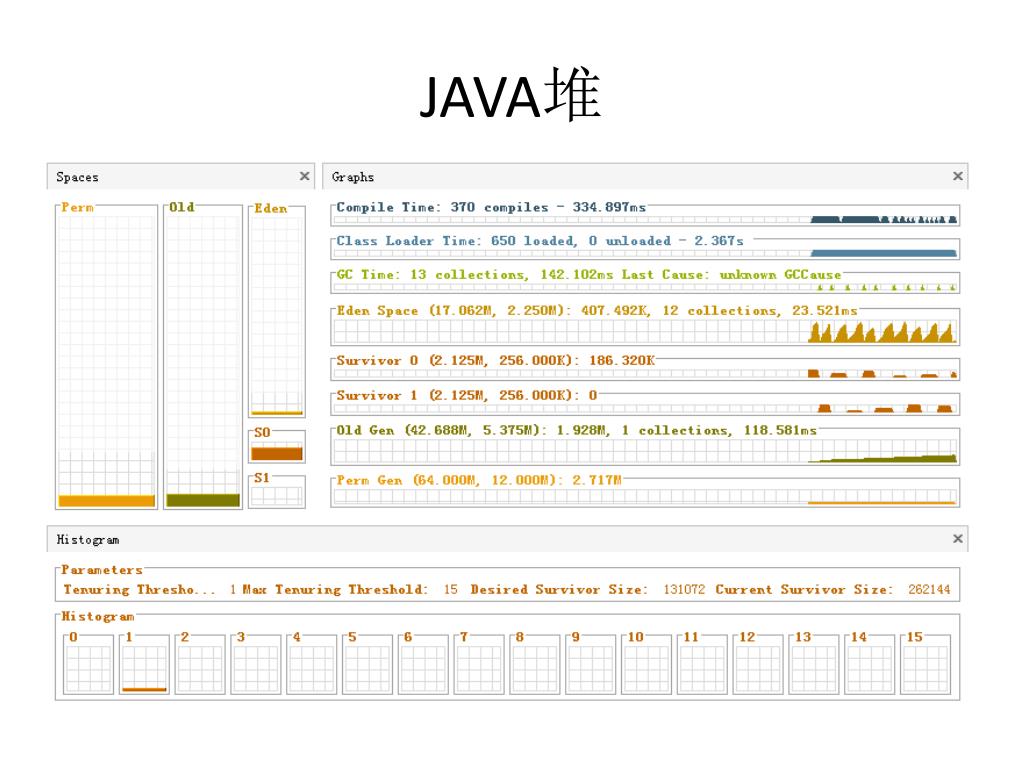Click histogram age bucket 9
Screen dimensions: 1024x768
[590, 665]
